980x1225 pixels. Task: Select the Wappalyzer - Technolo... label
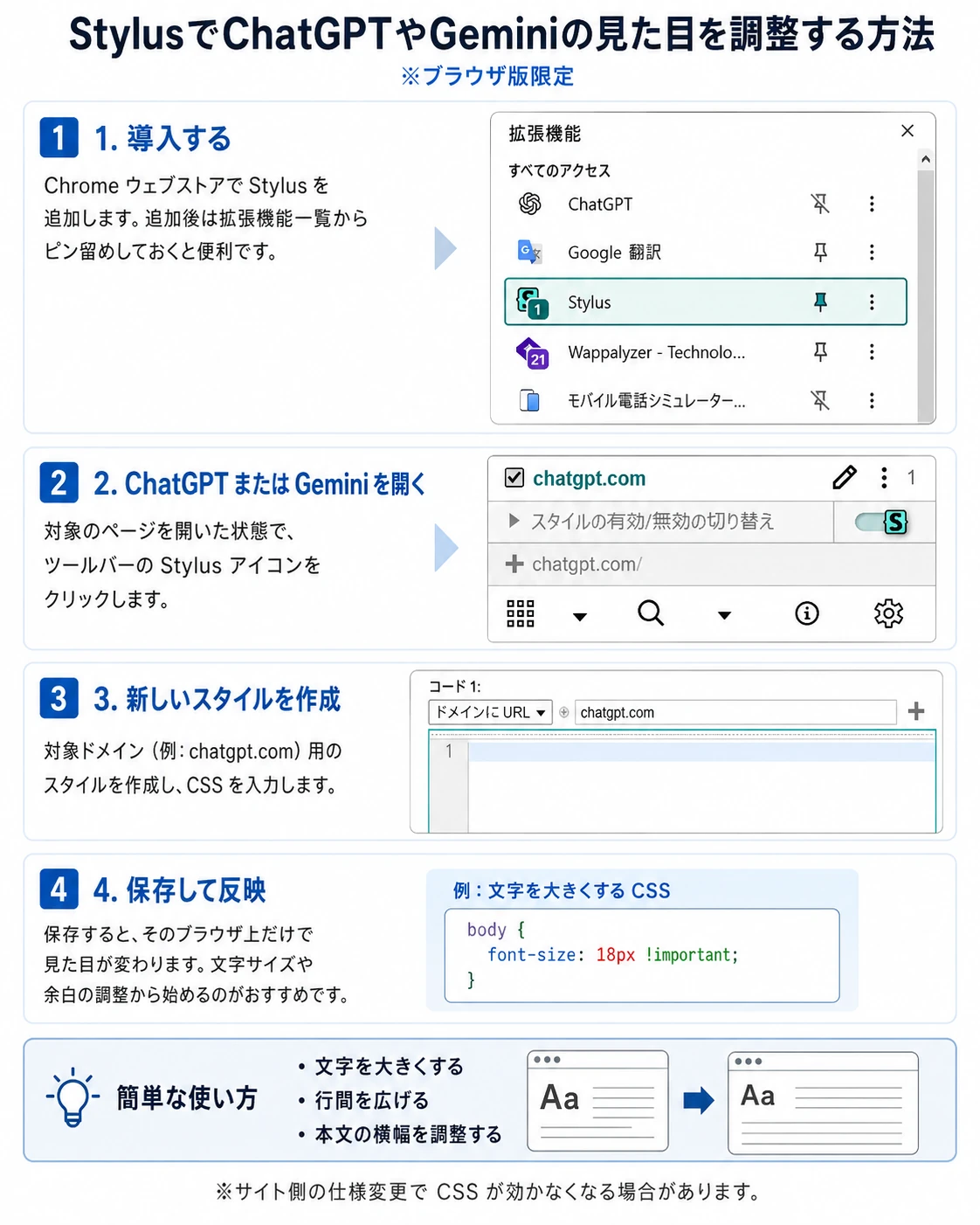(x=657, y=353)
